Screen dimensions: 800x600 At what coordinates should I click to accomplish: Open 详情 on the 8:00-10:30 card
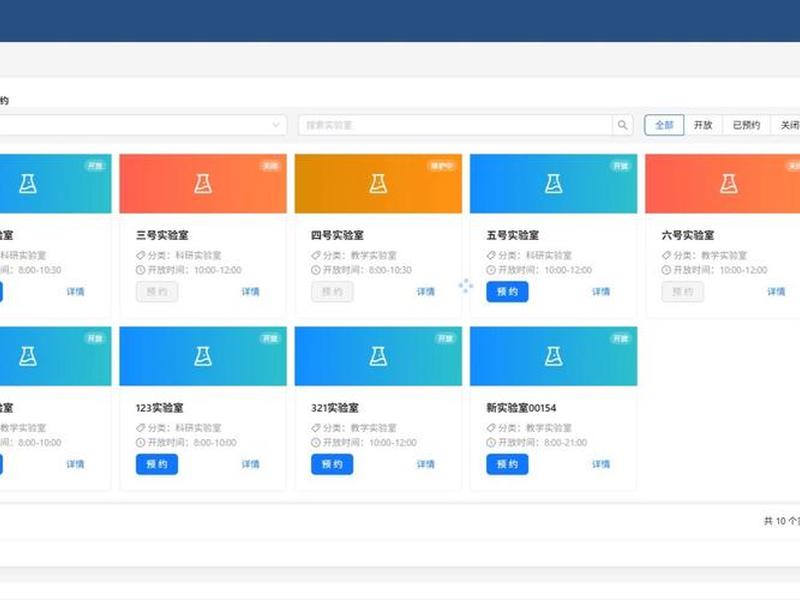(x=75, y=292)
